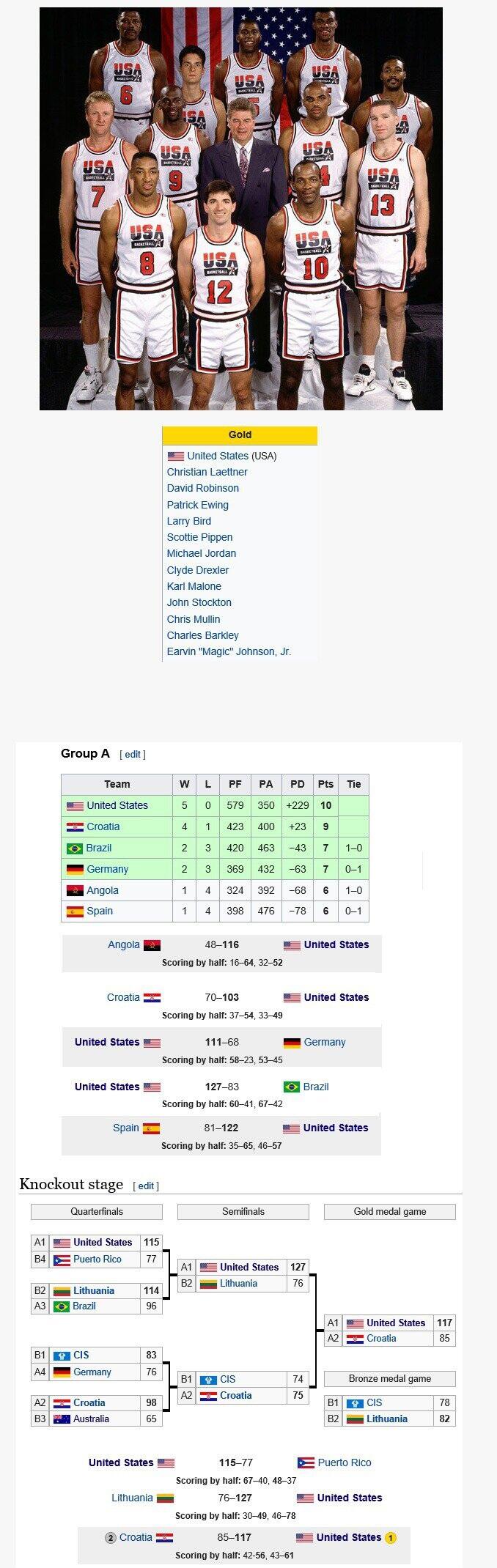497x1568 pixels.
Task: Click the PD column header in standings
Action: (297, 784)
